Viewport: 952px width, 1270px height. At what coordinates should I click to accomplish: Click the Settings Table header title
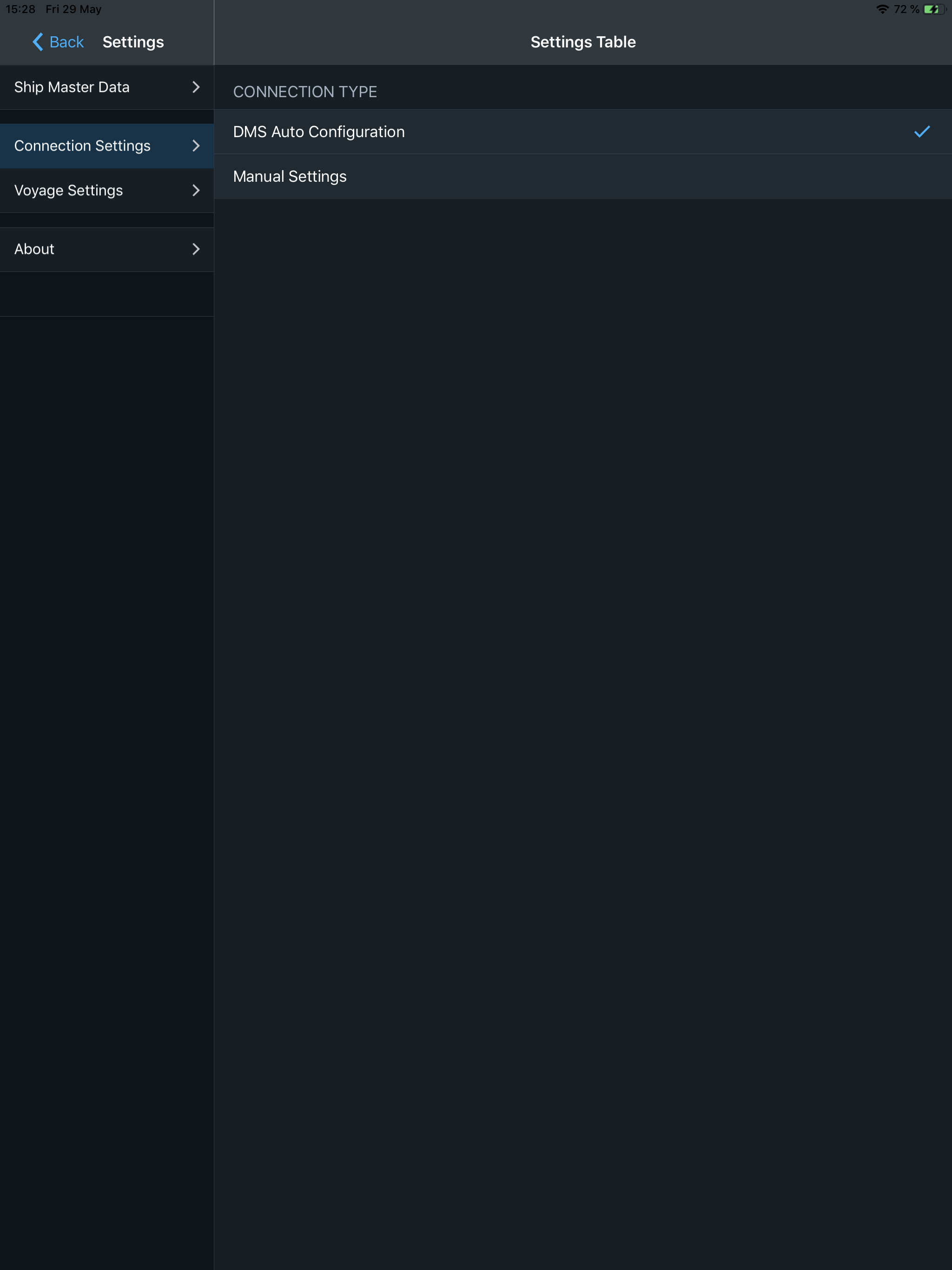pyautogui.click(x=583, y=42)
